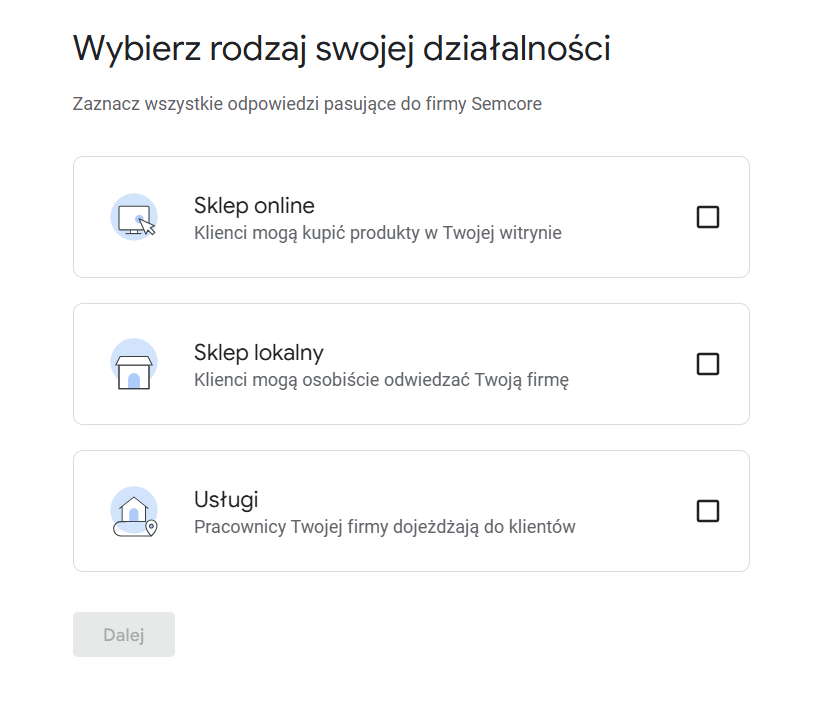Click the 'Wybierz rodzaj swojej działalności' heading
Screen dimensions: 828x712
(341, 49)
